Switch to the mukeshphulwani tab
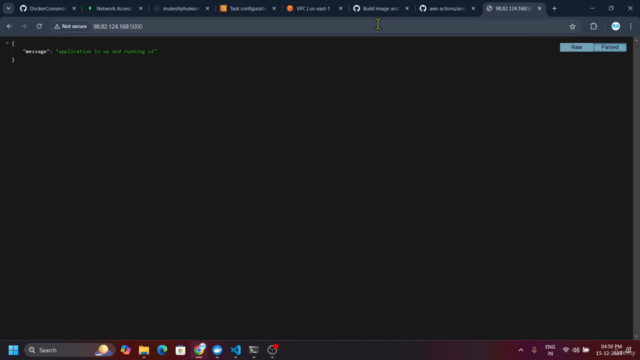This screenshot has width=640, height=360. pos(181,8)
